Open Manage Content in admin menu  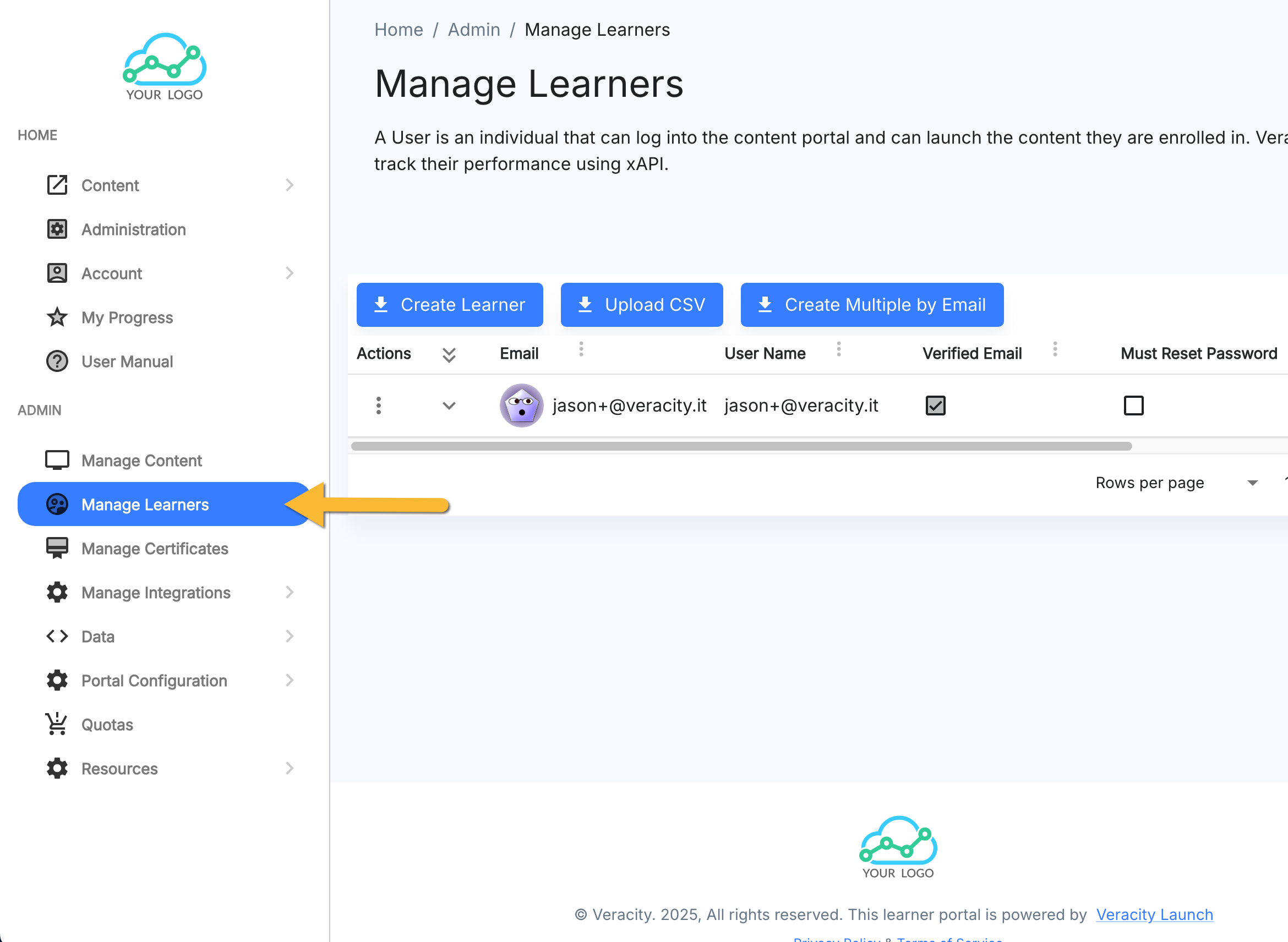click(x=141, y=460)
